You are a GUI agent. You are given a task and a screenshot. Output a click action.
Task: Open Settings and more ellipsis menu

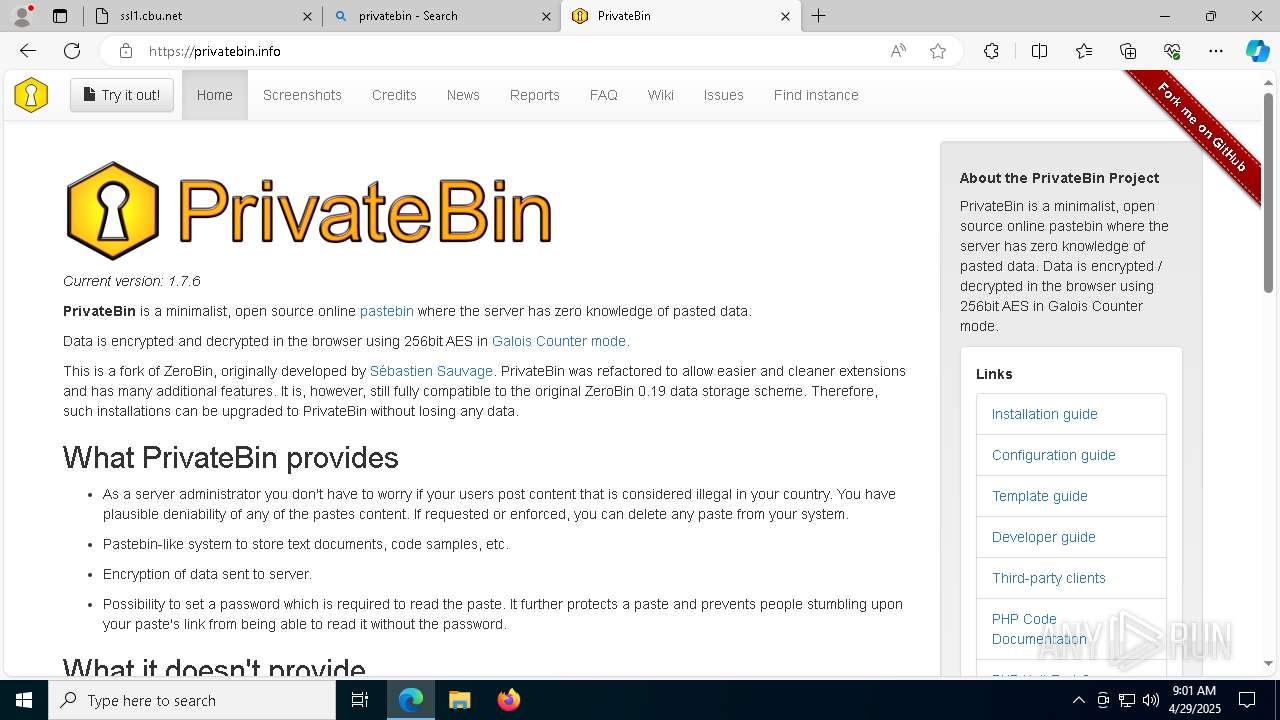pos(1216,51)
